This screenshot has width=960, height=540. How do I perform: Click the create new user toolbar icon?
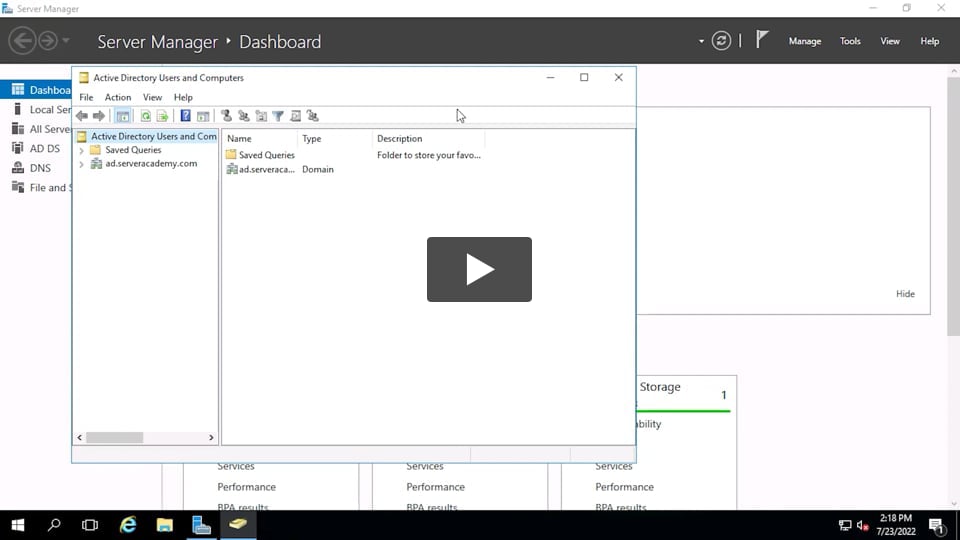[x=226, y=116]
